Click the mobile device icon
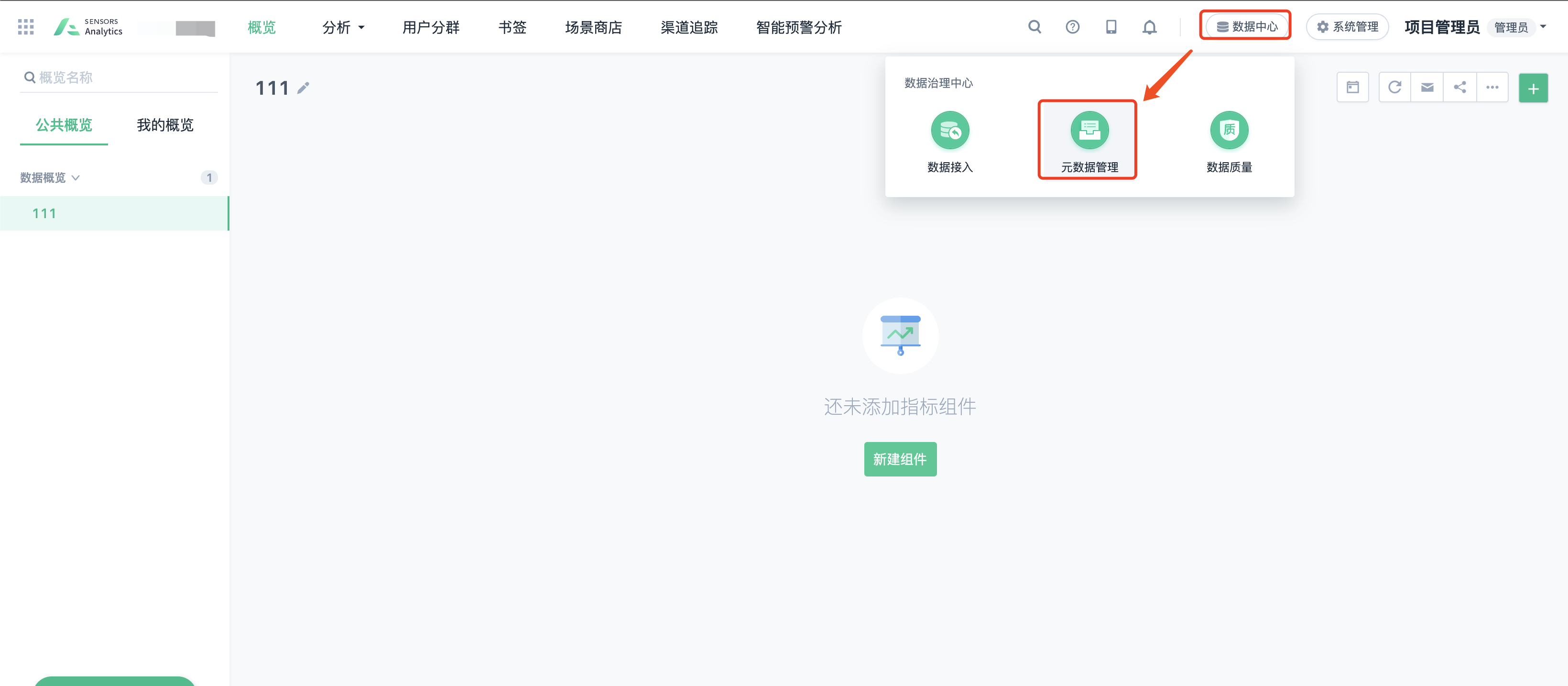The image size is (1568, 686). point(1111,27)
